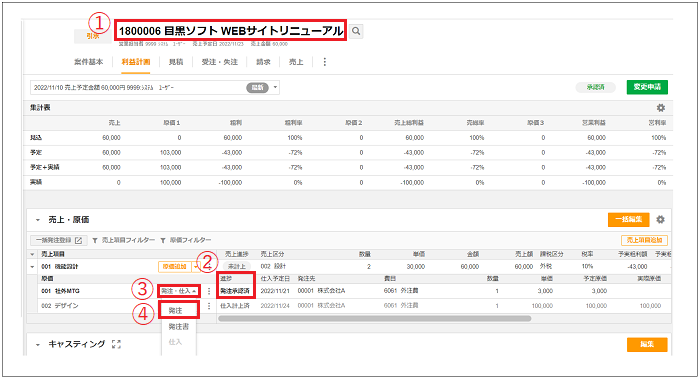Collapse the 売上・原価 section
The image size is (700, 378).
(x=38, y=220)
